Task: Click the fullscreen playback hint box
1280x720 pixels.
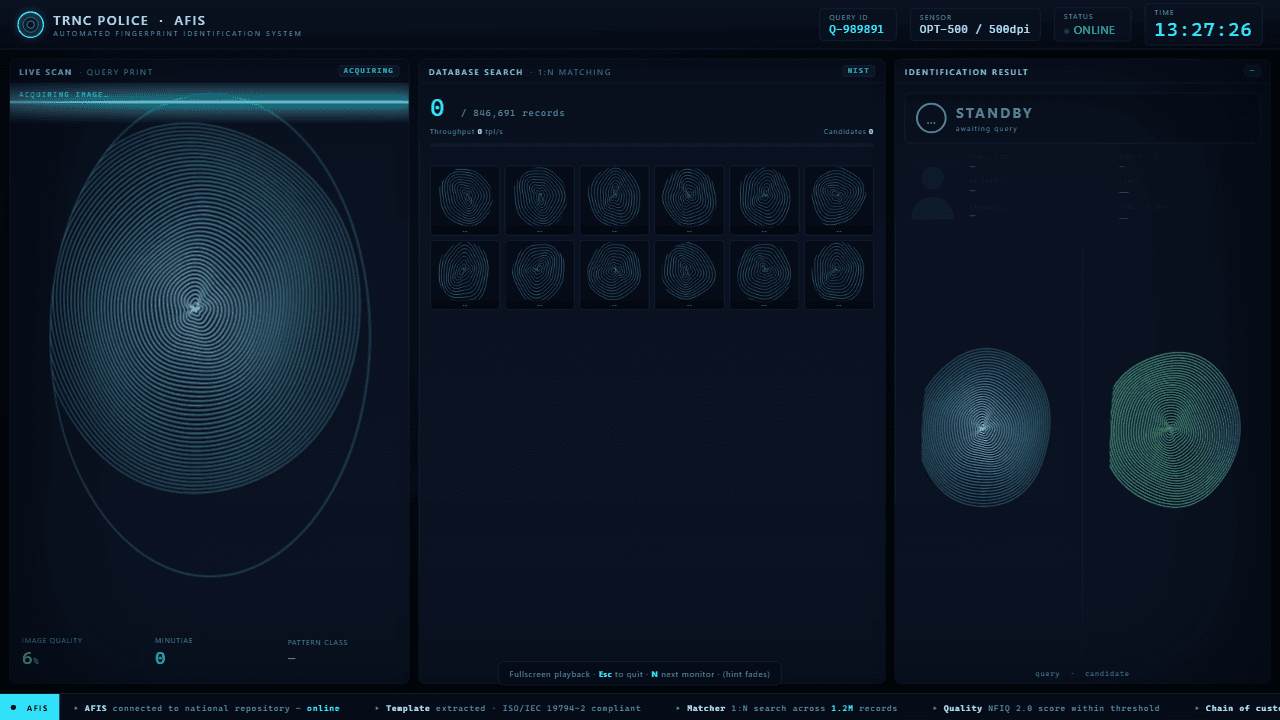Action: click(640, 674)
